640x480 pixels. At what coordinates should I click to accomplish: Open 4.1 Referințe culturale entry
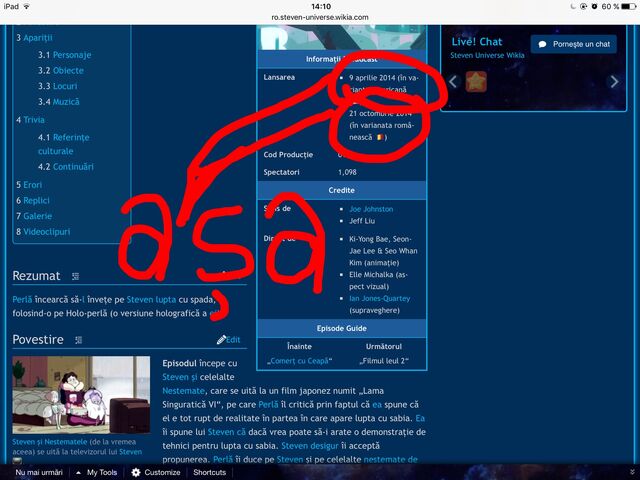click(64, 144)
